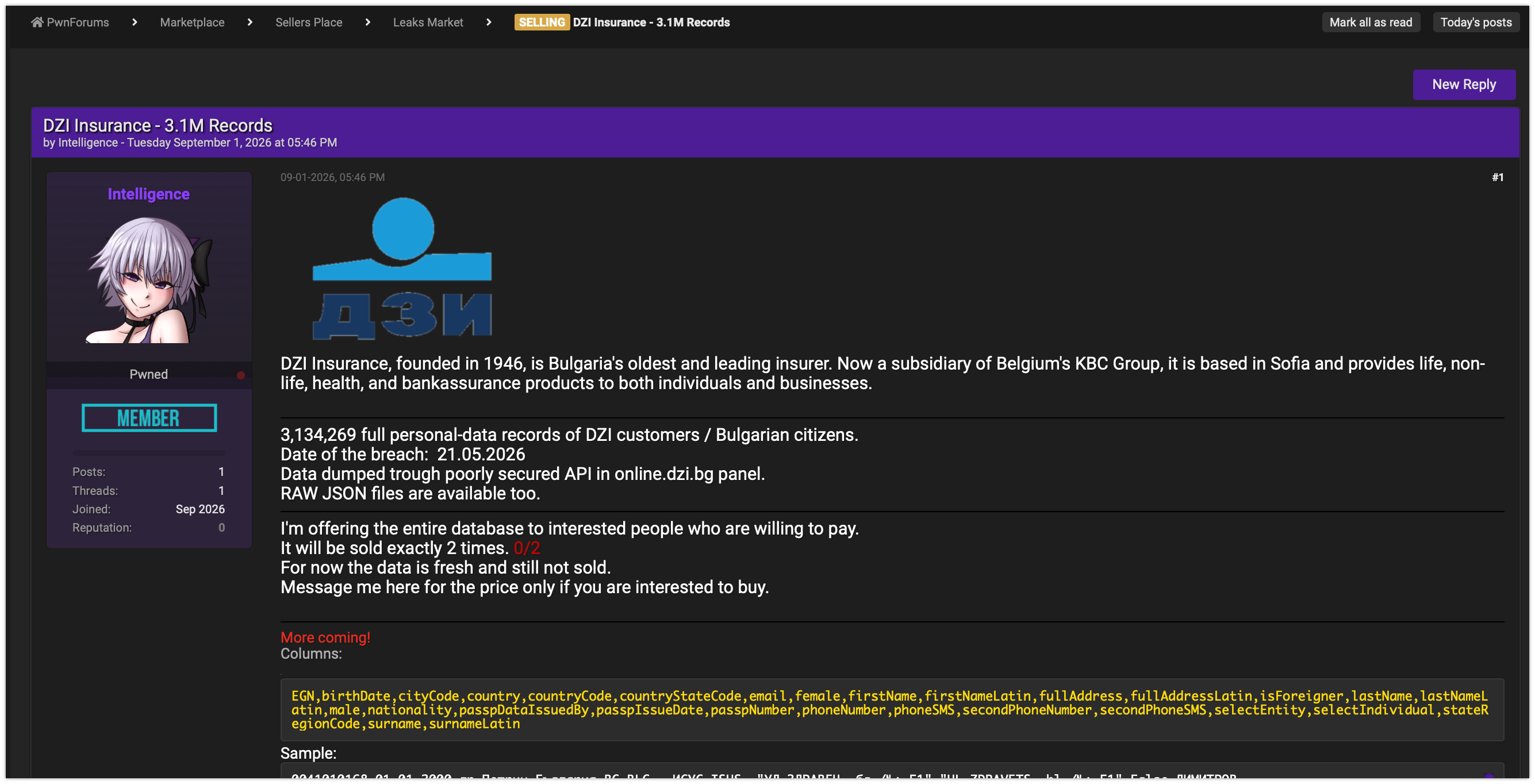The width and height of the screenshot is (1535, 784).
Task: Open Today's posts
Action: pos(1475,22)
